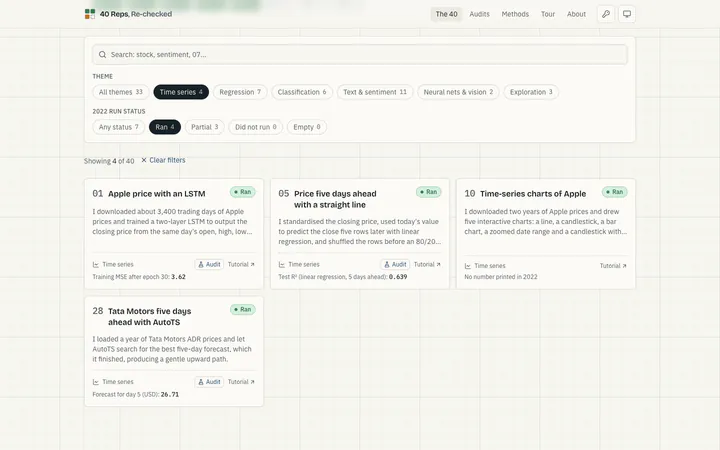Open the Apple price with an LSTM card title
This screenshot has width=720, height=450.
tap(157, 194)
